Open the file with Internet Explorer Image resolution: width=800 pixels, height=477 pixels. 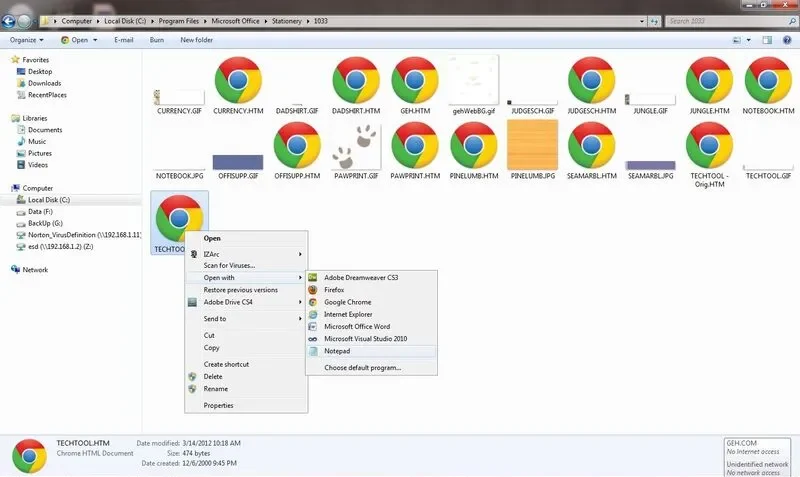(371, 314)
